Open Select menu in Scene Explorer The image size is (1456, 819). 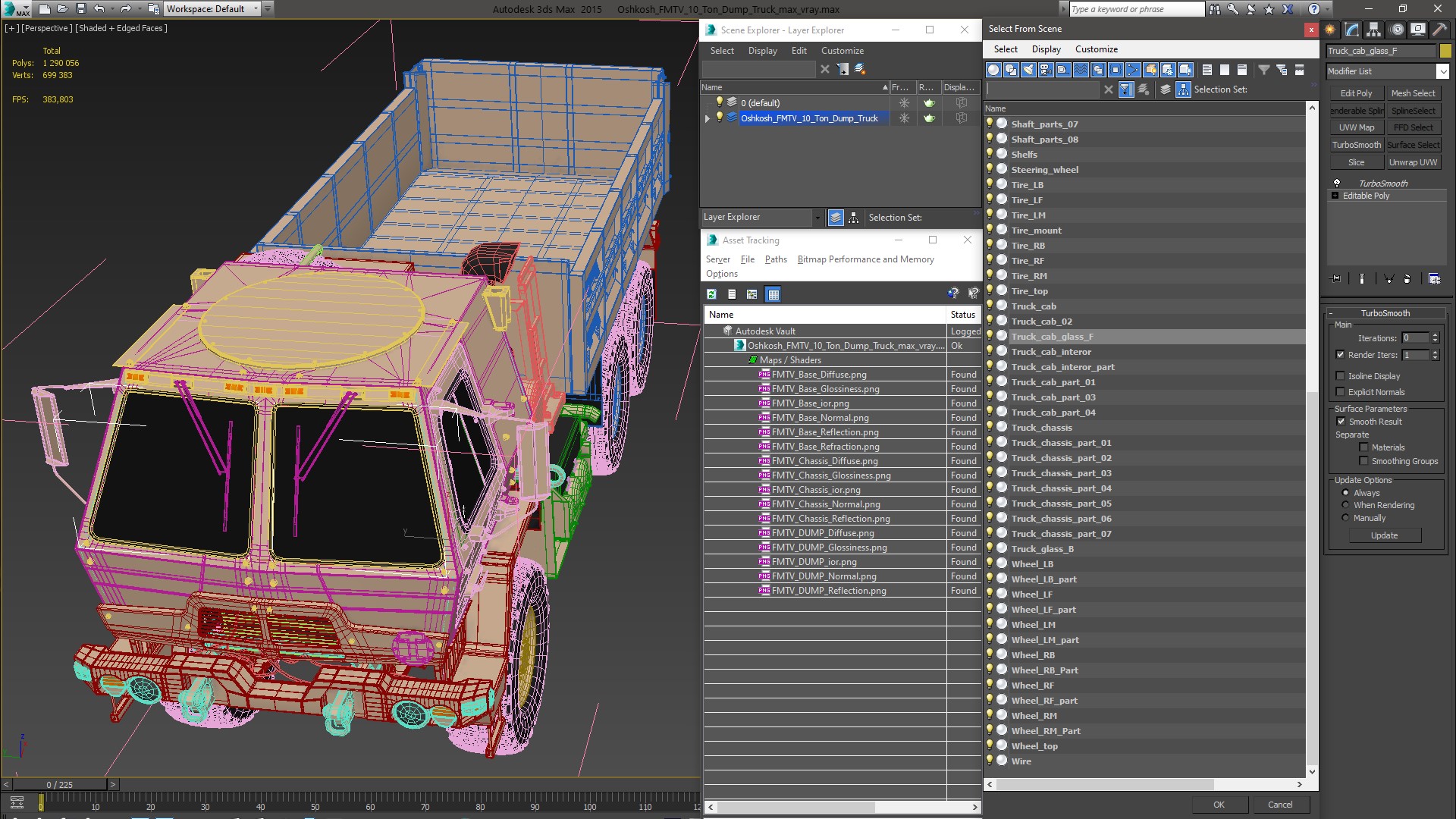click(x=722, y=51)
